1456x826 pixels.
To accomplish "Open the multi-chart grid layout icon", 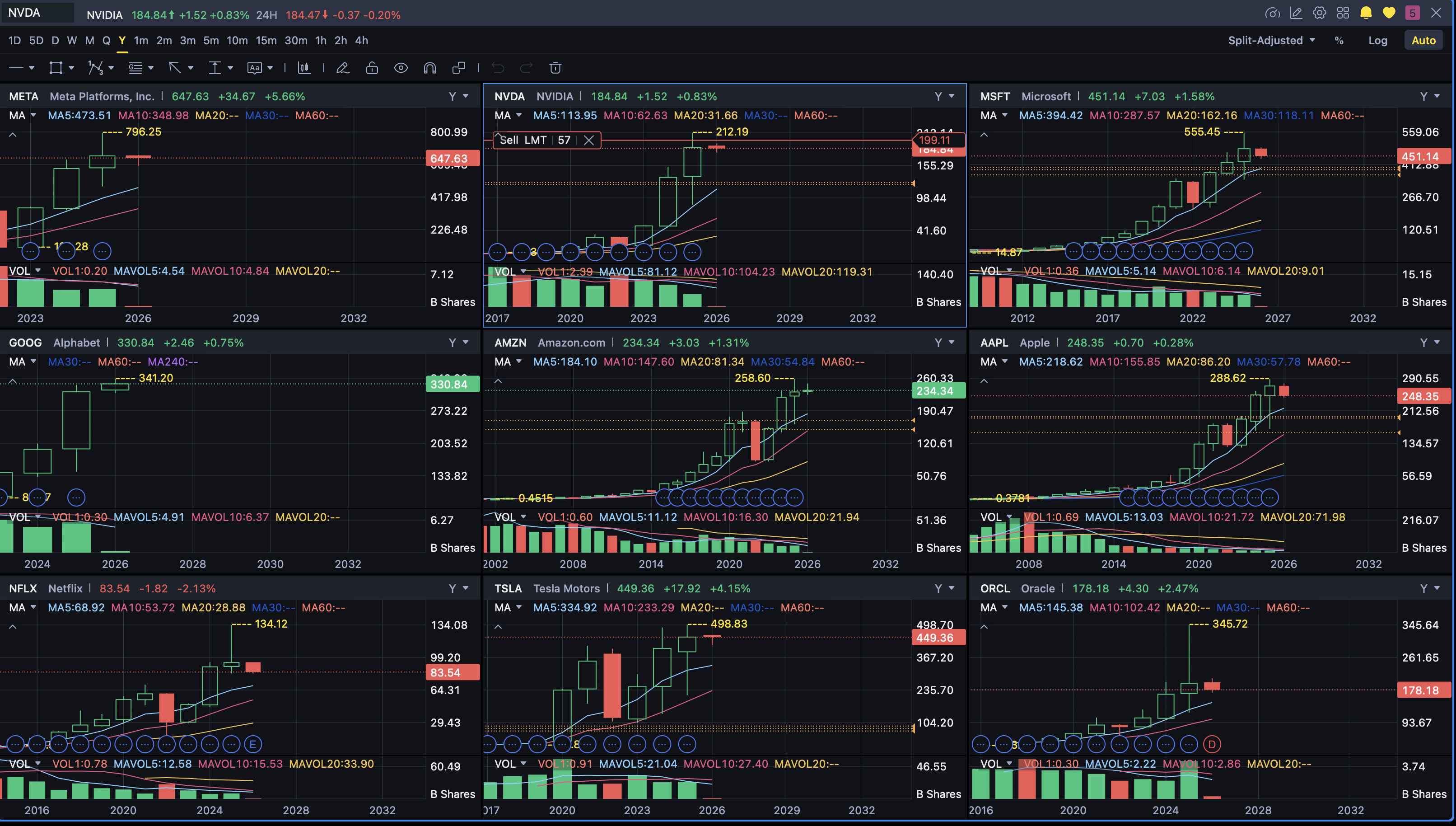I will pos(1343,13).
